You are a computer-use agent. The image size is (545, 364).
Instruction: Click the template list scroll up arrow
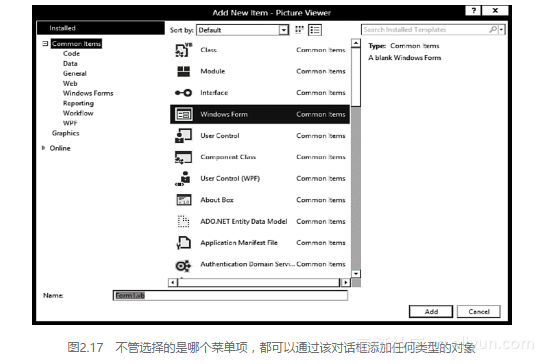[356, 43]
